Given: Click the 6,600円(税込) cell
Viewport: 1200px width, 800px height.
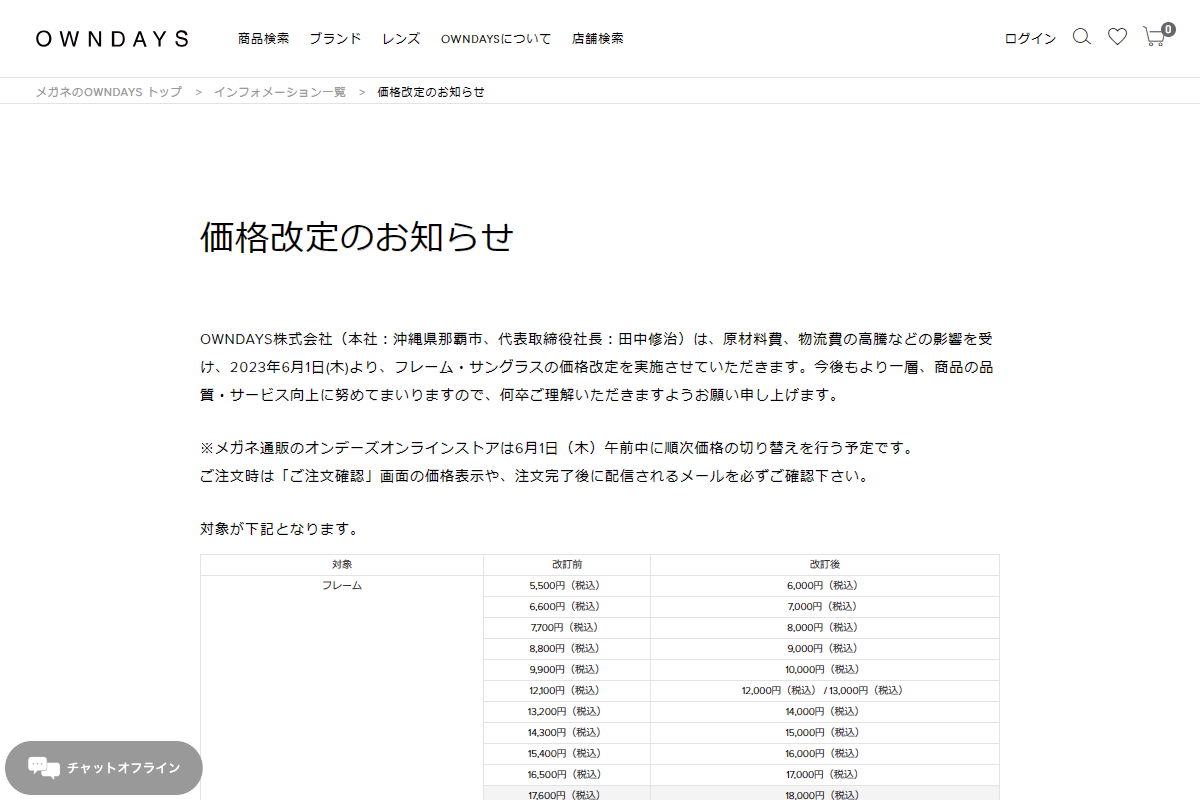Looking at the screenshot, I should coord(567,606).
